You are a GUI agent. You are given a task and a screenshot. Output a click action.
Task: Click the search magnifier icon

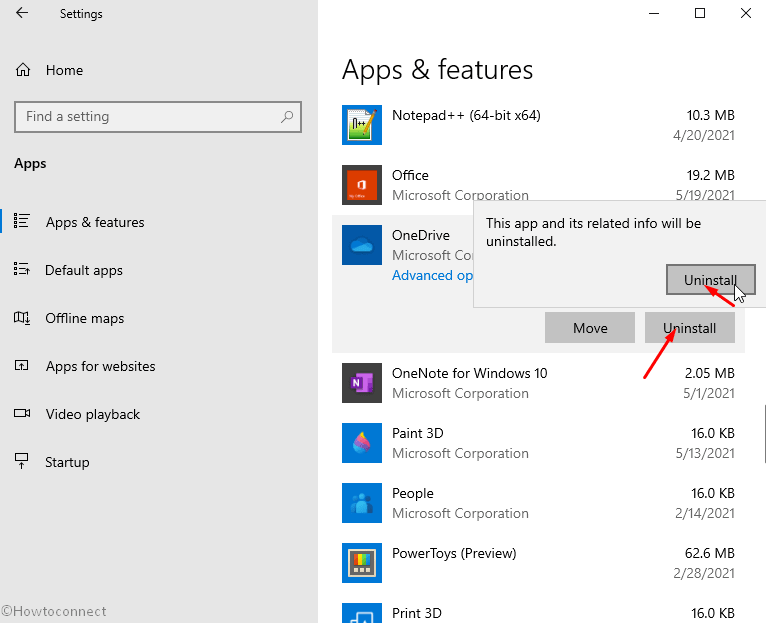[287, 117]
